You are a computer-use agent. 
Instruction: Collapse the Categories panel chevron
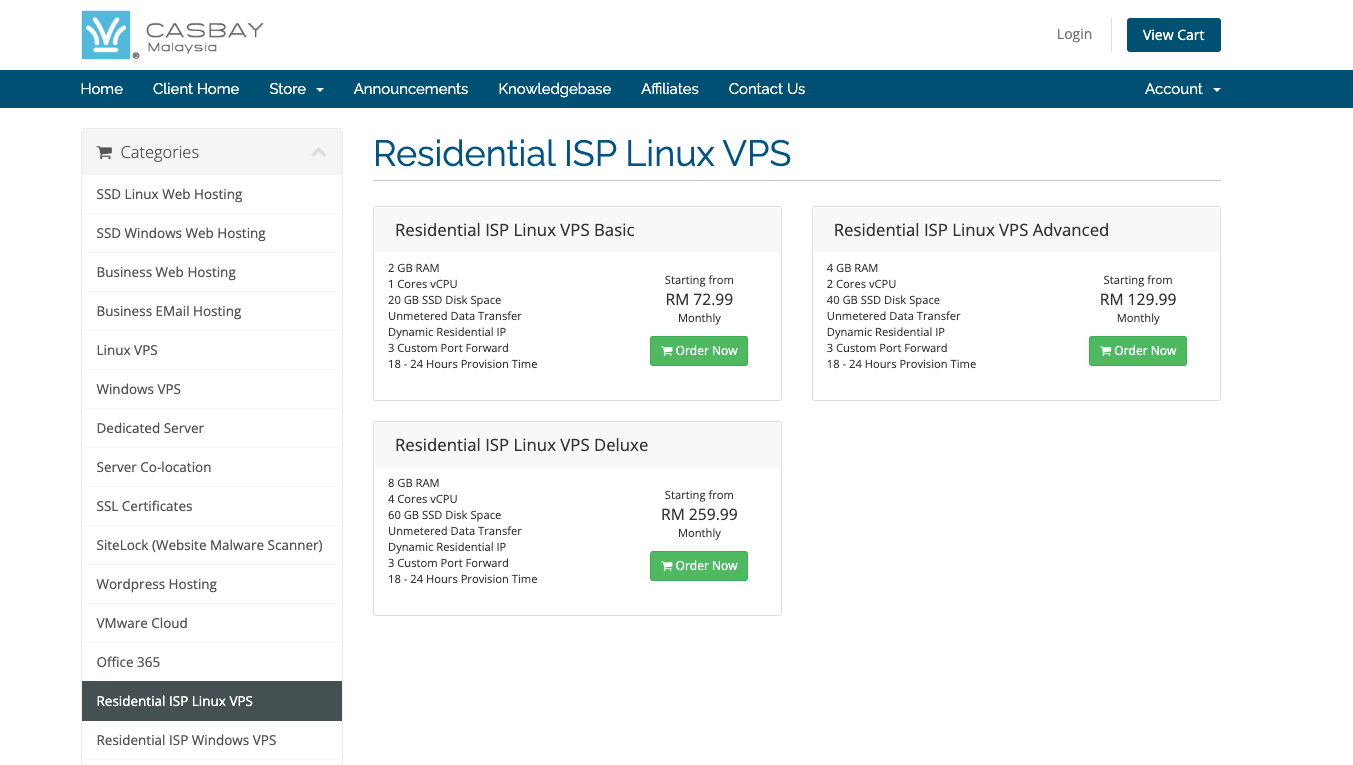319,152
